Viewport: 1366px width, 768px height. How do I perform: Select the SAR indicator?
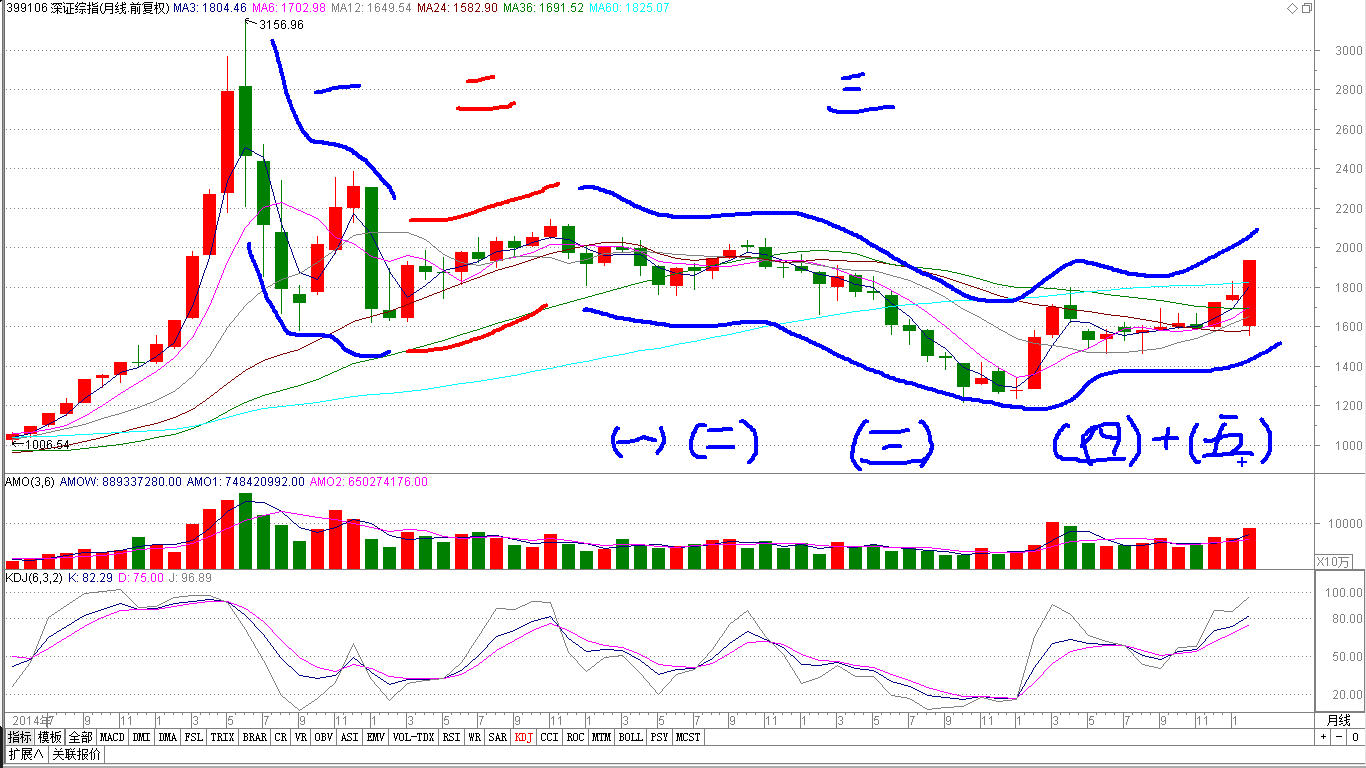tap(498, 737)
